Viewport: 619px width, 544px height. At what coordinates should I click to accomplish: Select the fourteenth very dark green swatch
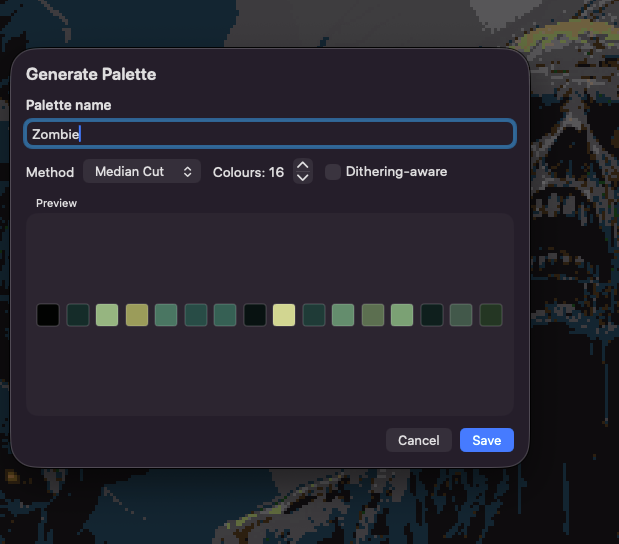tap(432, 315)
